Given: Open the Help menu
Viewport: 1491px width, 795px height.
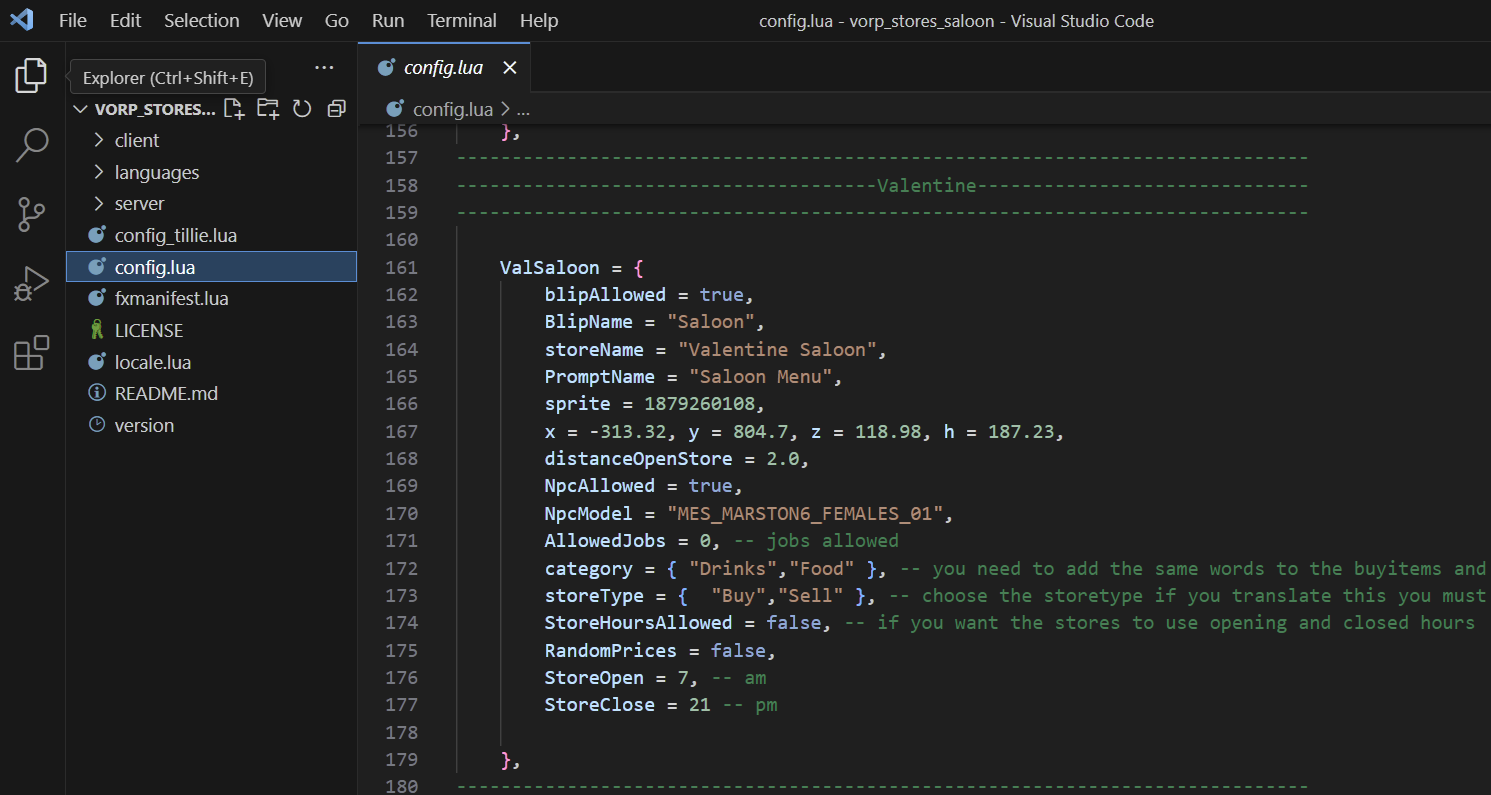Looking at the screenshot, I should pos(539,20).
